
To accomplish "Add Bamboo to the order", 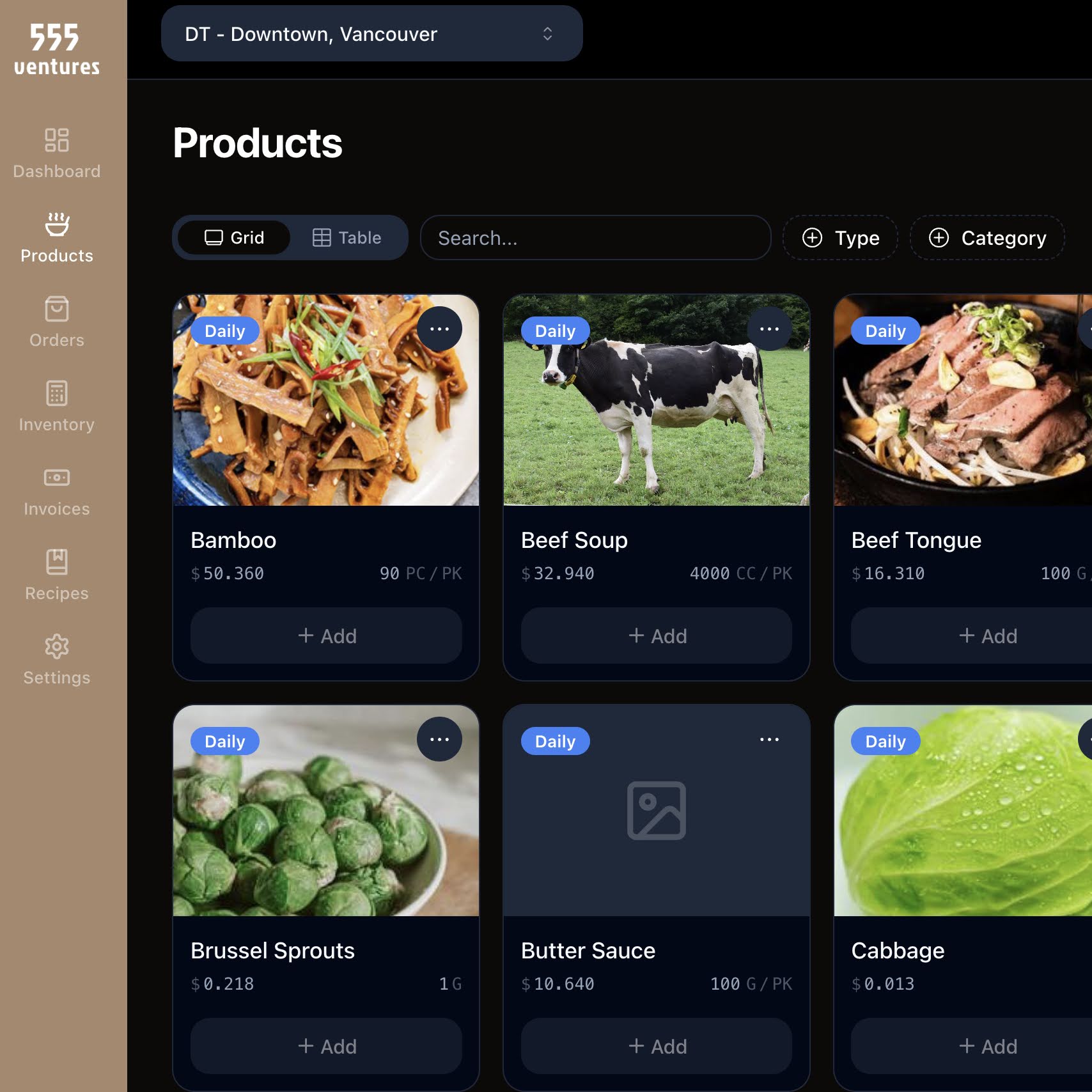I will pos(326,636).
